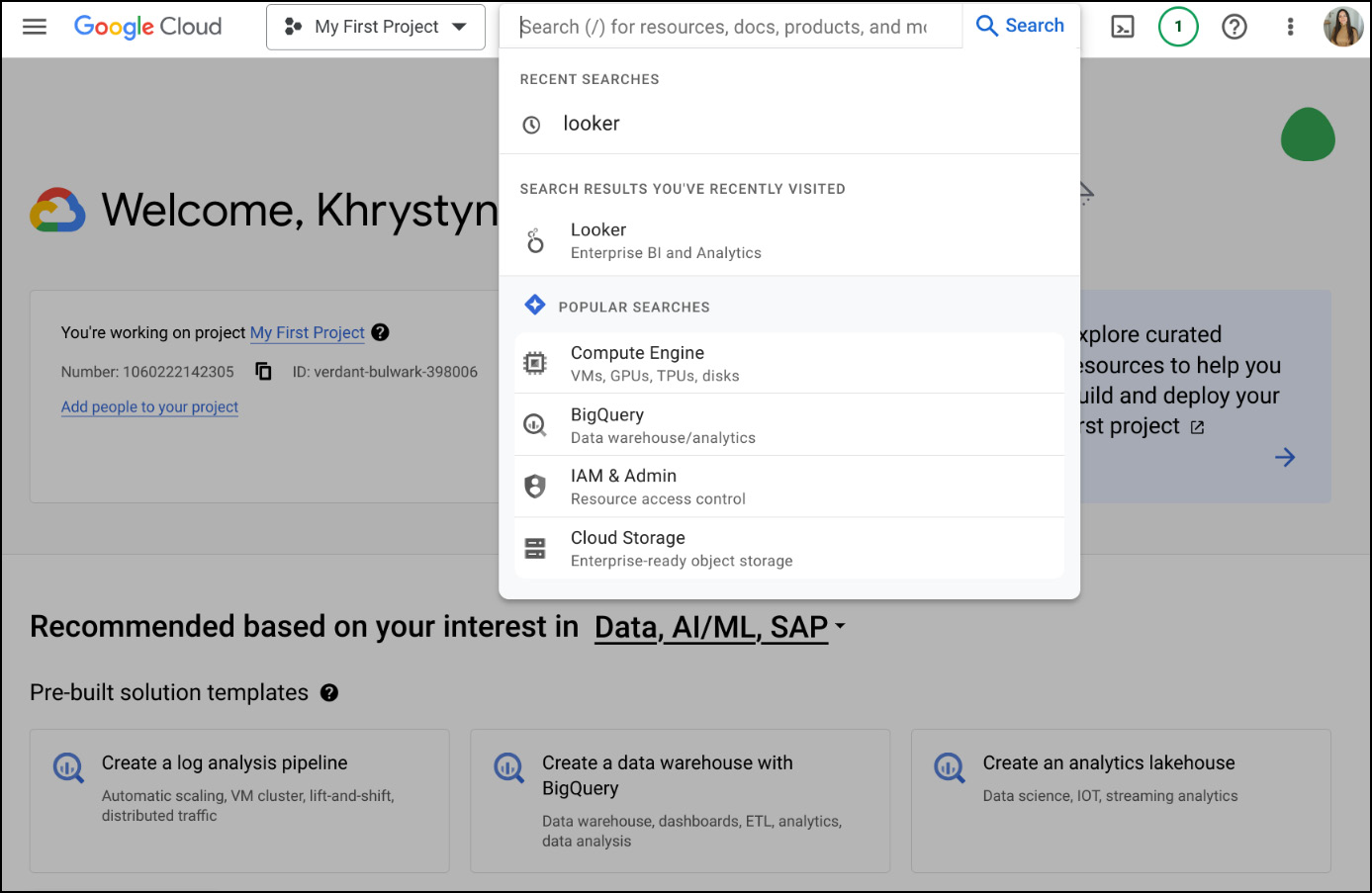The image size is (1372, 893).
Task: Click the data warehouse card icon
Action: pos(508,767)
